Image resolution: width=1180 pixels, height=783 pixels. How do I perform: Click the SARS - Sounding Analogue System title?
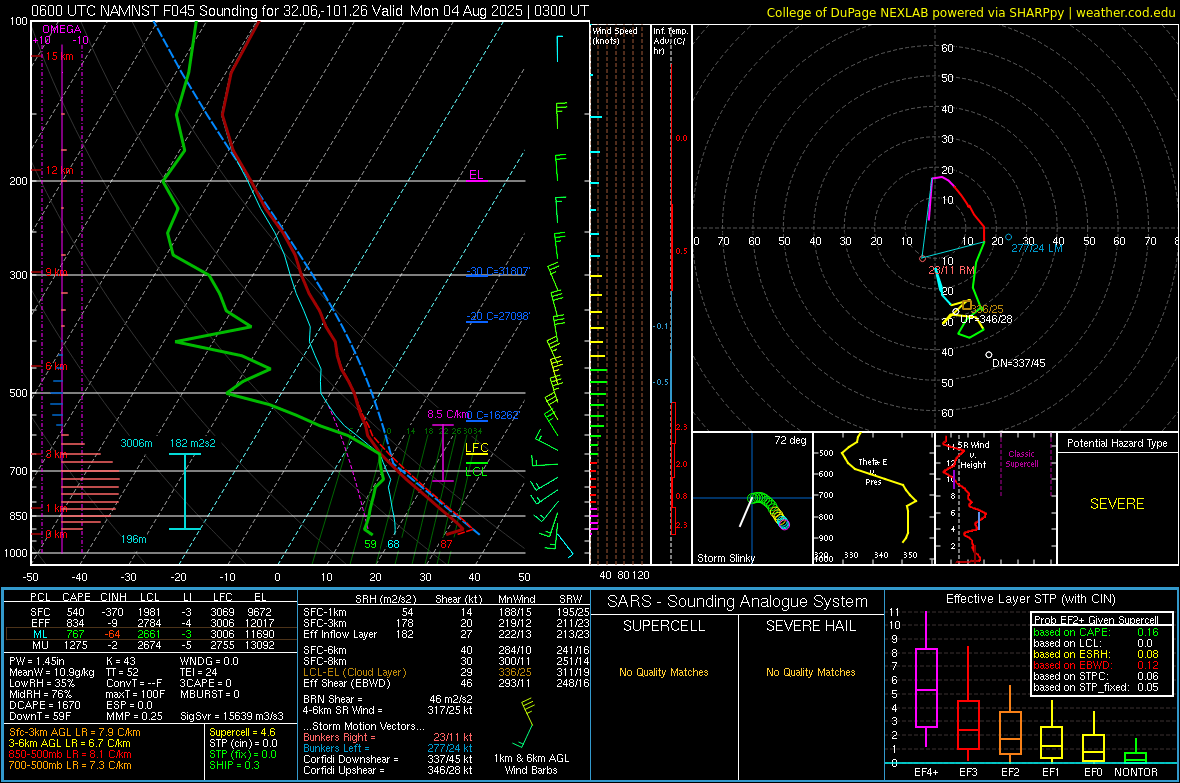click(x=738, y=602)
